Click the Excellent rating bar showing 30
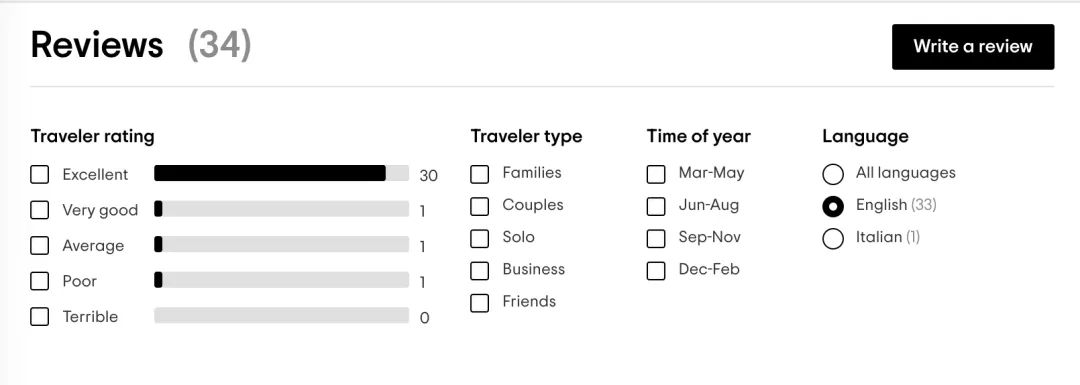Viewport: 1080px width, 385px height. coord(282,174)
